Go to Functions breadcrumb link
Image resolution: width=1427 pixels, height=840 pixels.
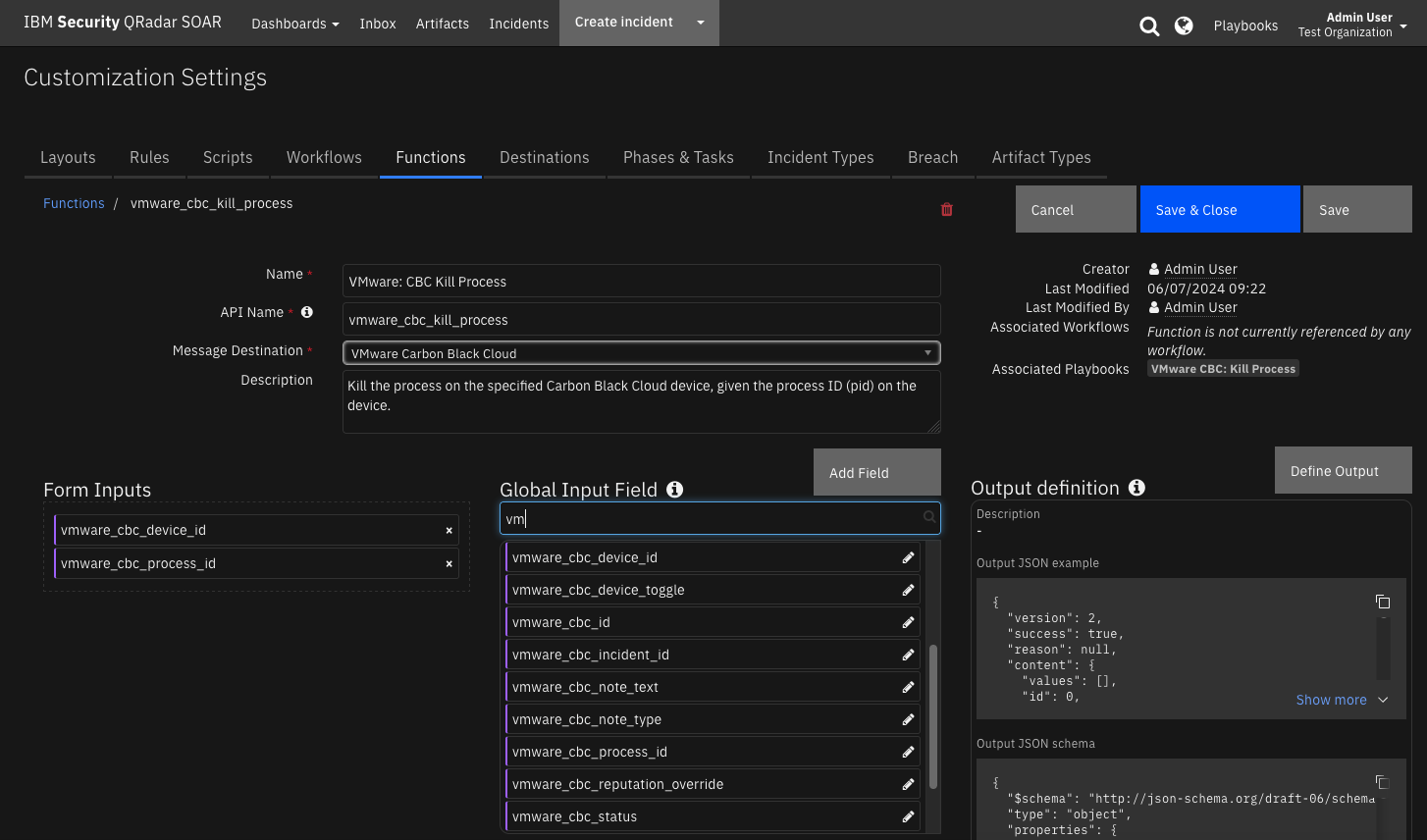click(74, 203)
